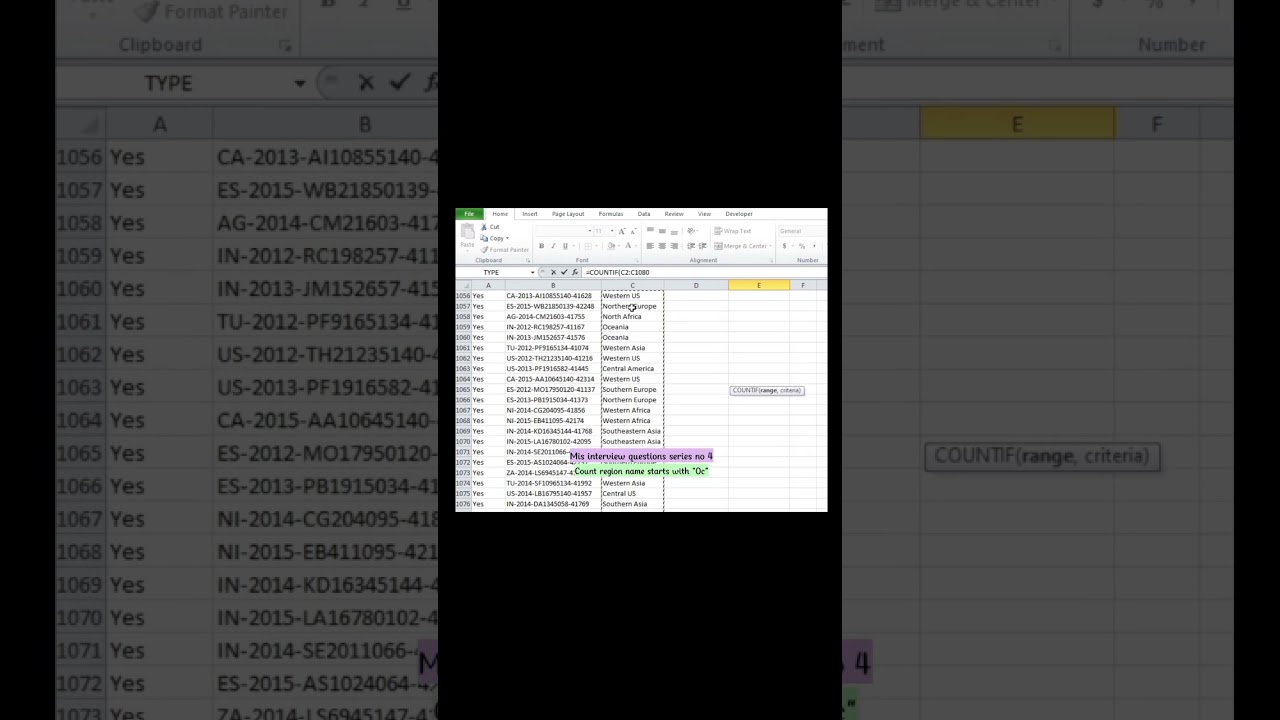Viewport: 1280px width, 720px height.
Task: Switch to the Insert tab
Action: [530, 214]
